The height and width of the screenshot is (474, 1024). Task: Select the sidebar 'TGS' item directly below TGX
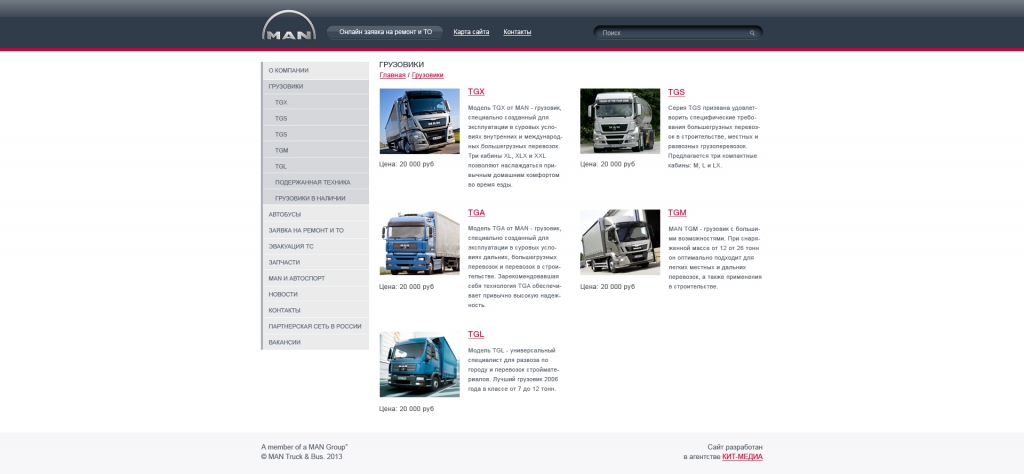point(315,118)
